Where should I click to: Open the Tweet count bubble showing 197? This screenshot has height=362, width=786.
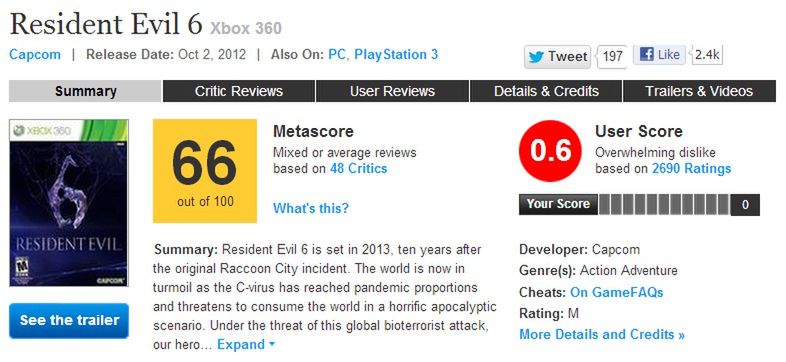tap(612, 56)
